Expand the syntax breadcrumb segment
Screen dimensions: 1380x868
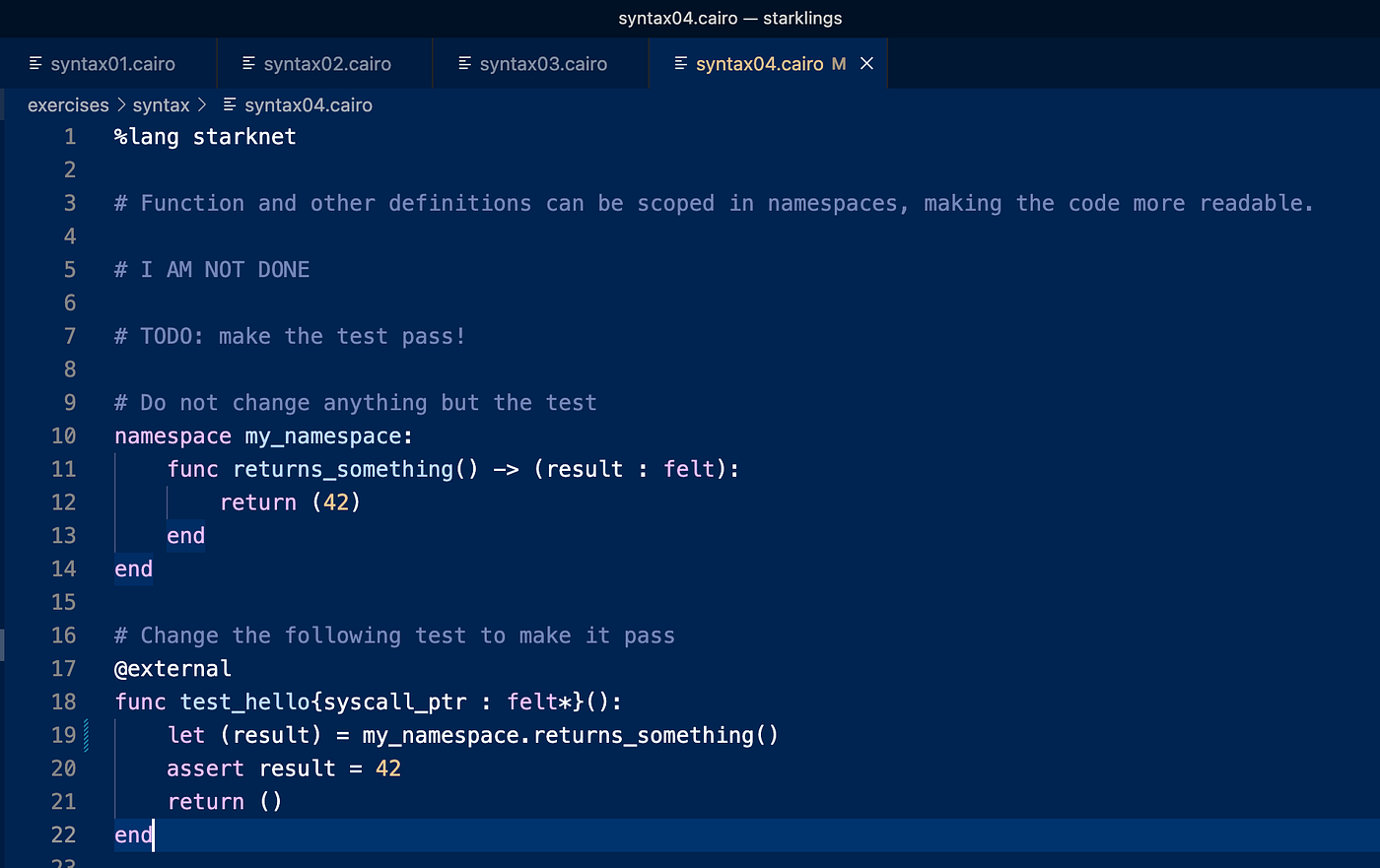(x=161, y=105)
